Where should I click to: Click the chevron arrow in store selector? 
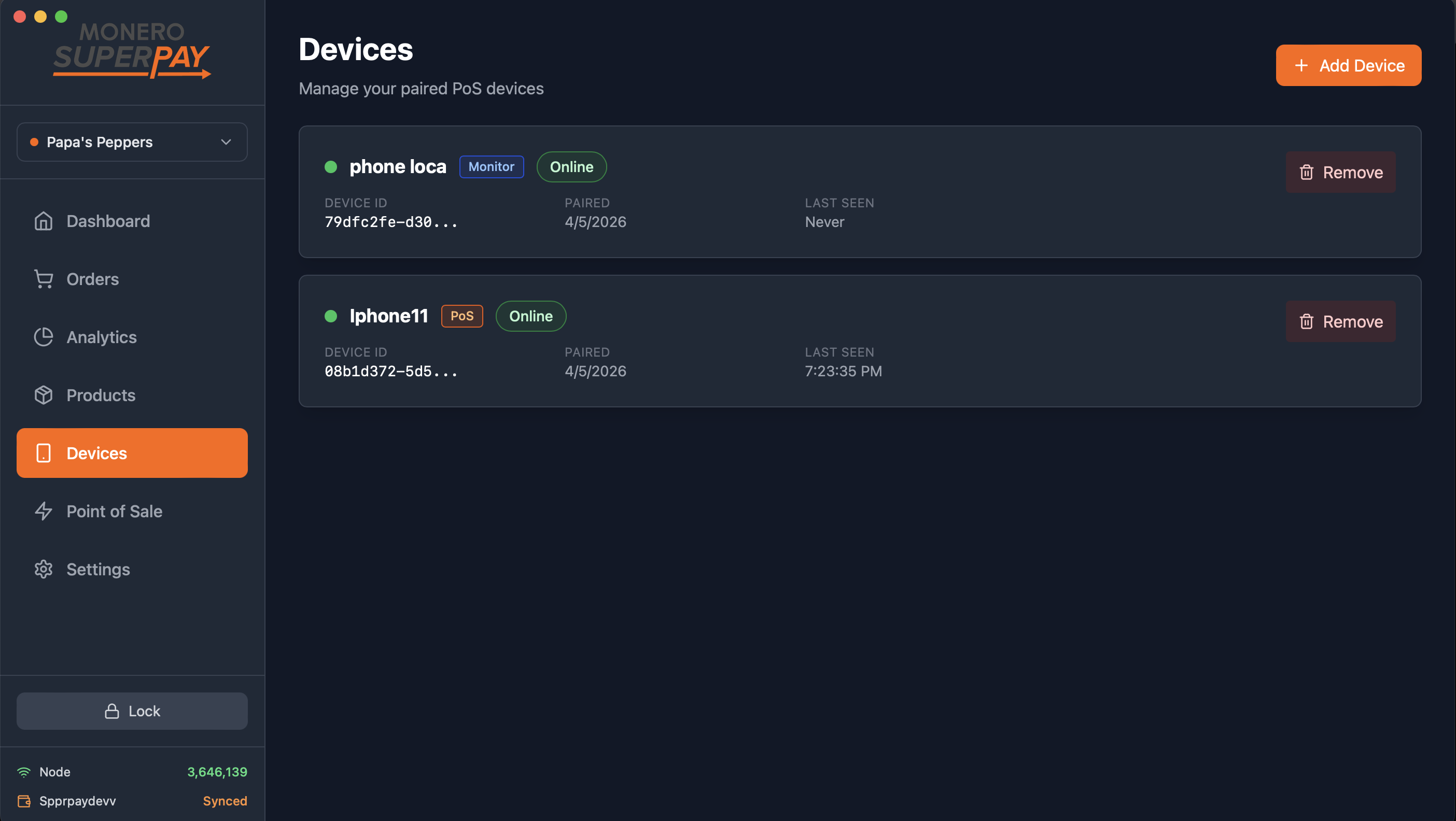226,142
